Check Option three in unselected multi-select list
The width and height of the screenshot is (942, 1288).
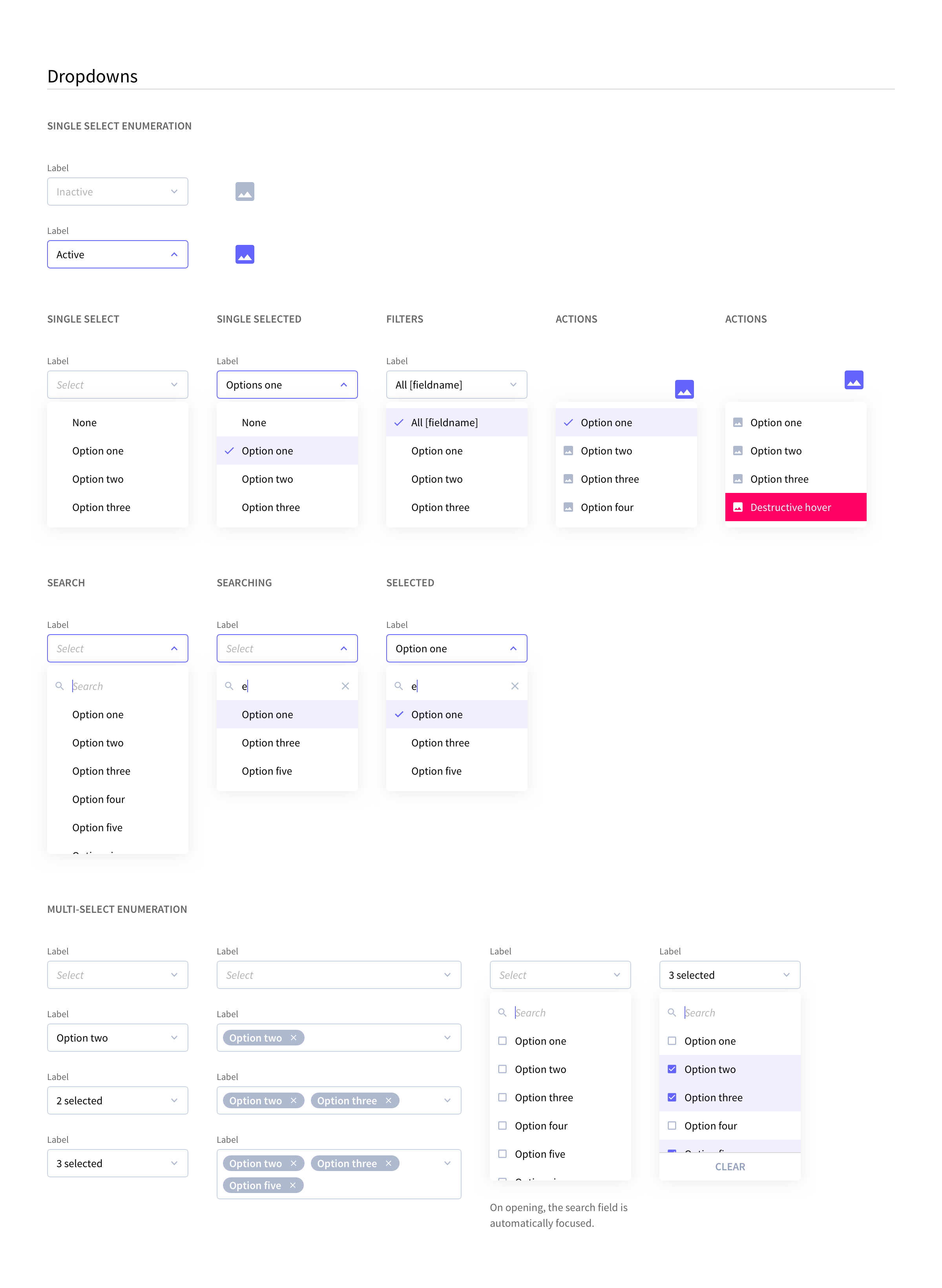(502, 1097)
